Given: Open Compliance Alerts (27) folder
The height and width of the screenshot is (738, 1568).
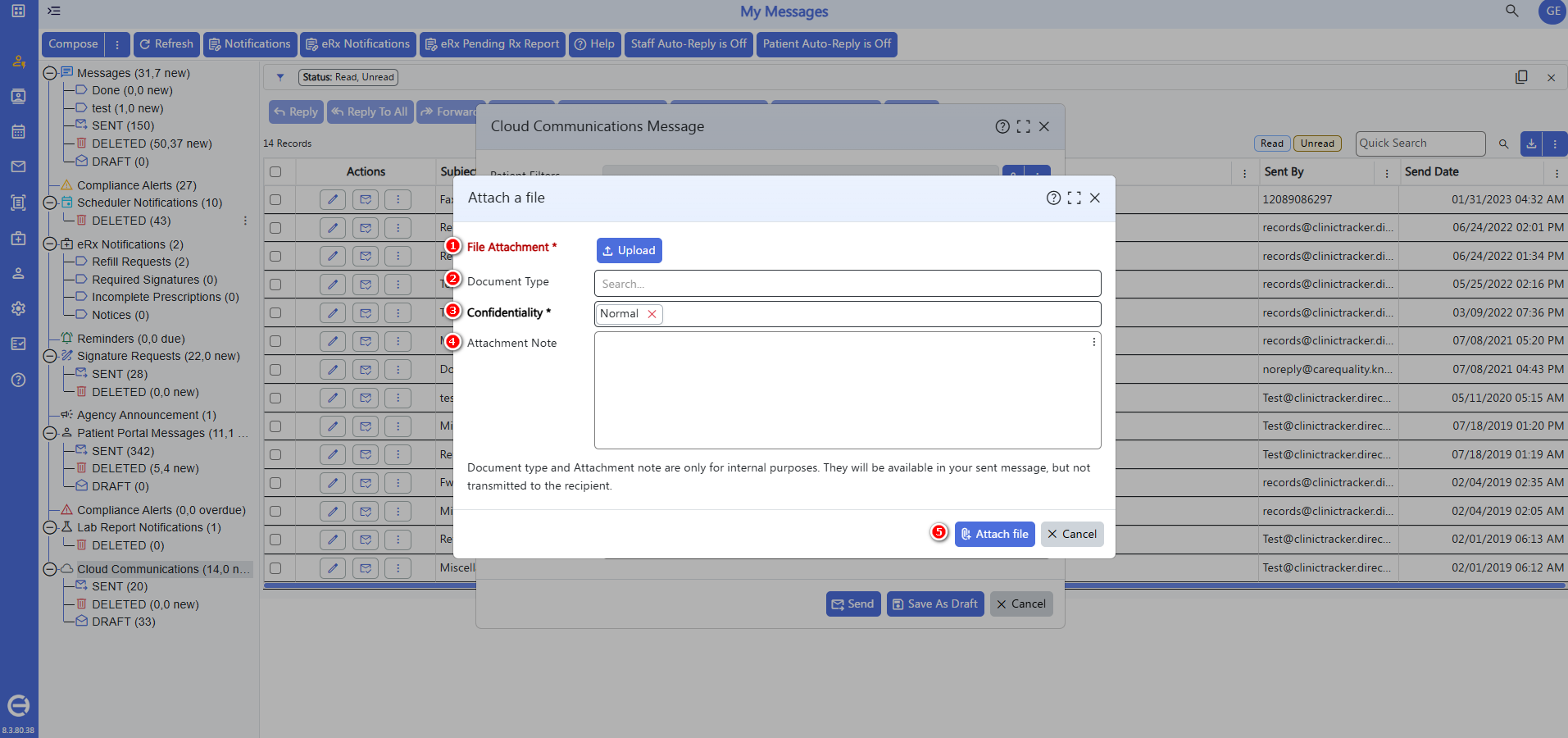Looking at the screenshot, I should (x=136, y=185).
